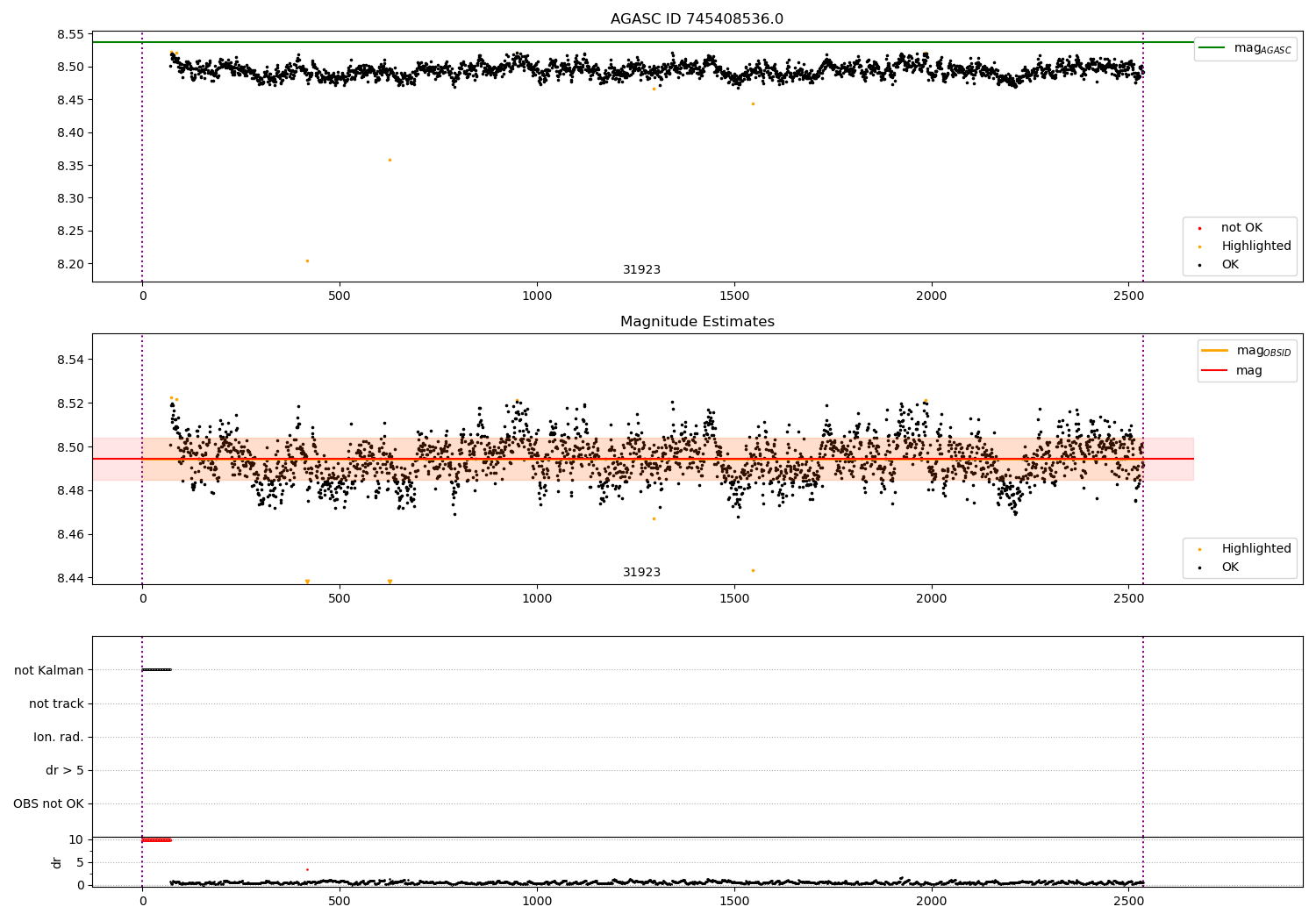Click the 8.25 y-axis tick label

(x=70, y=232)
